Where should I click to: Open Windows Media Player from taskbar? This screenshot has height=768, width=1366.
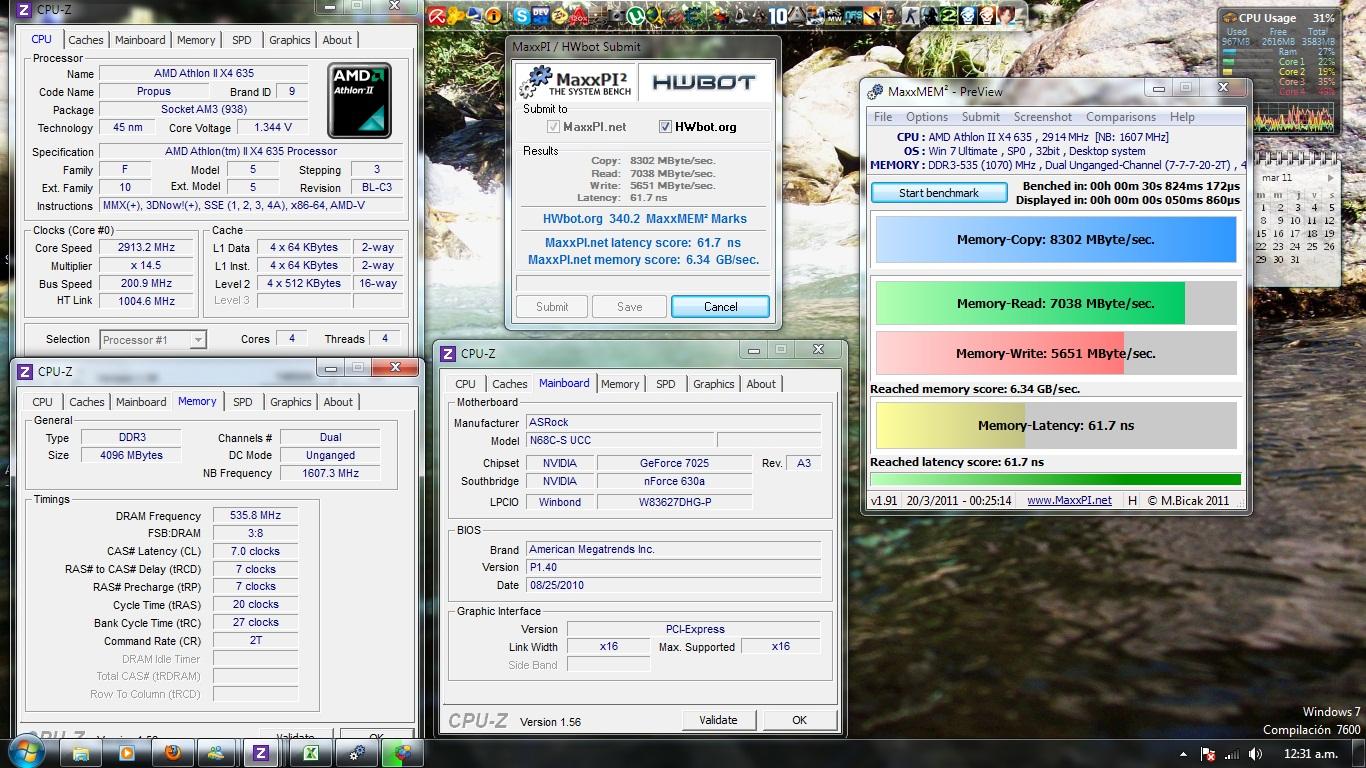click(128, 753)
